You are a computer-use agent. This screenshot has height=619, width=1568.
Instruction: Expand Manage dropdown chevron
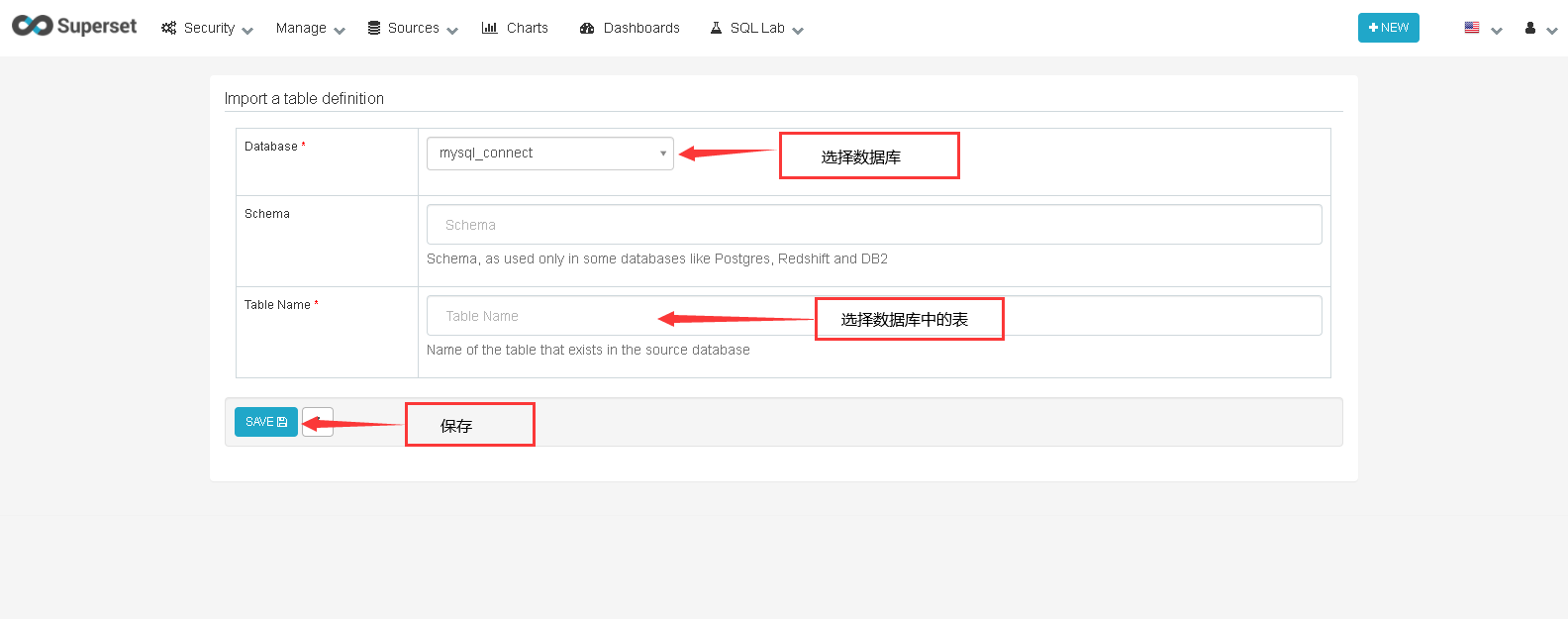pos(340,31)
